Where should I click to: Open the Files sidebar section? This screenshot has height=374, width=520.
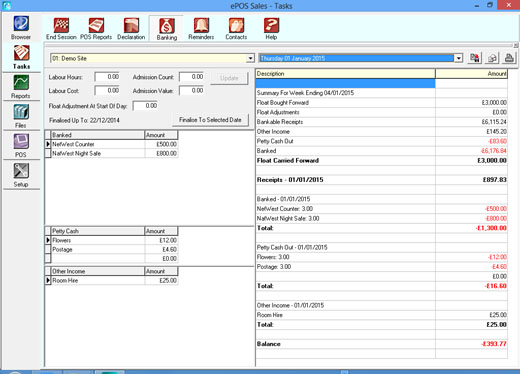[x=21, y=116]
